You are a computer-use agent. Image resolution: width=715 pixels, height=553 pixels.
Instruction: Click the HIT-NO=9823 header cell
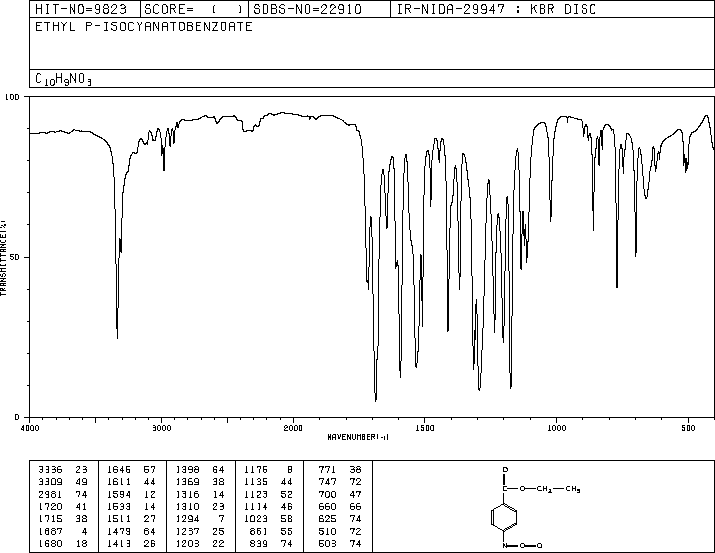click(85, 9)
